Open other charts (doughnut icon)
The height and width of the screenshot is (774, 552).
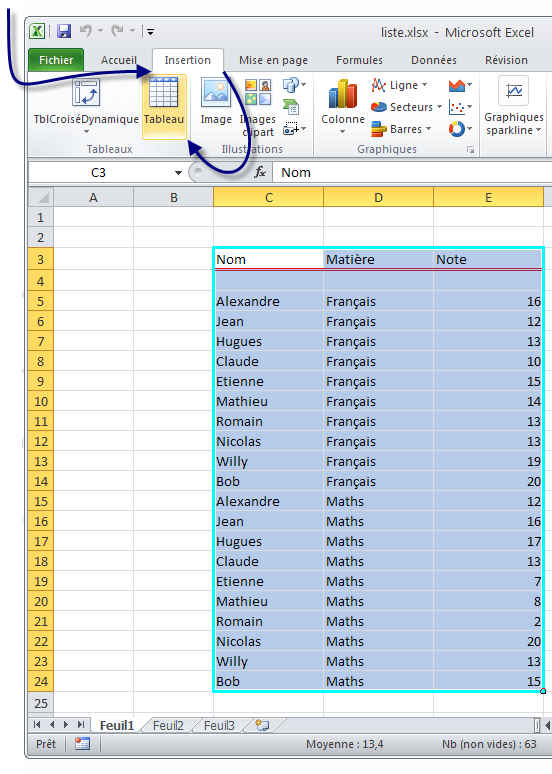click(460, 129)
